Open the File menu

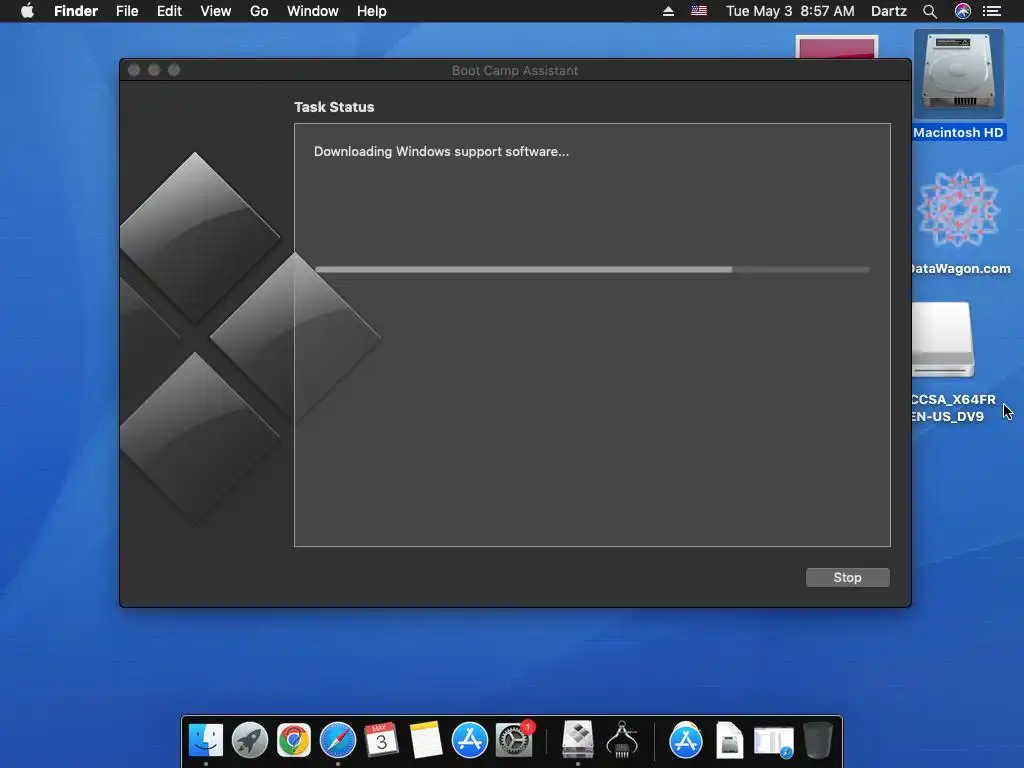click(x=127, y=11)
